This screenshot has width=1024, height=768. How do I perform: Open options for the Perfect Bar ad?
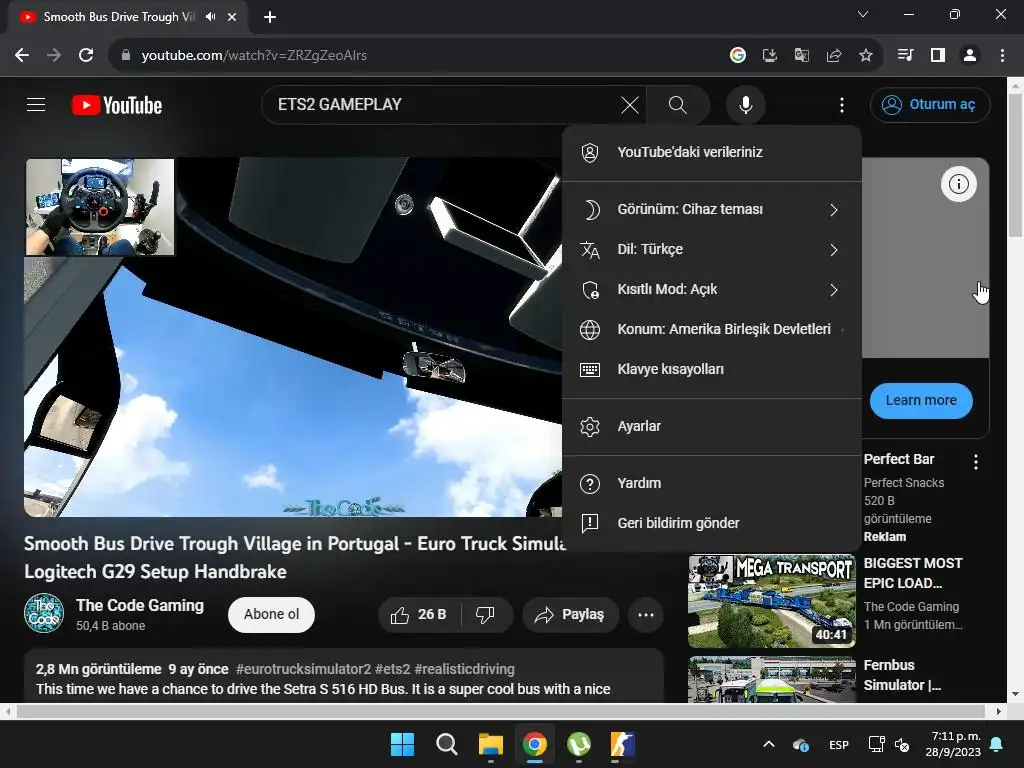pyautogui.click(x=976, y=462)
